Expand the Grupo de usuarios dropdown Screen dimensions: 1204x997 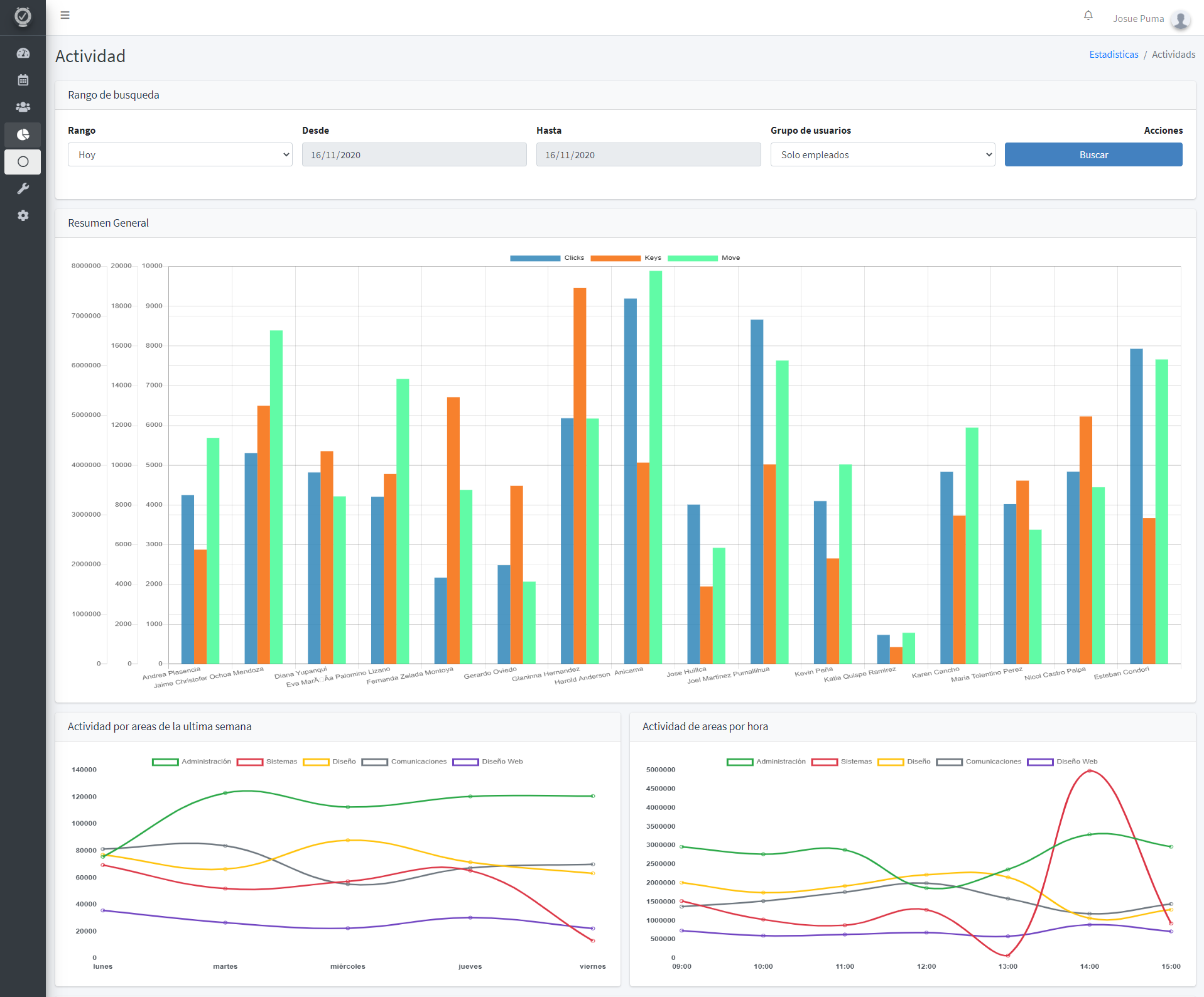pos(882,154)
